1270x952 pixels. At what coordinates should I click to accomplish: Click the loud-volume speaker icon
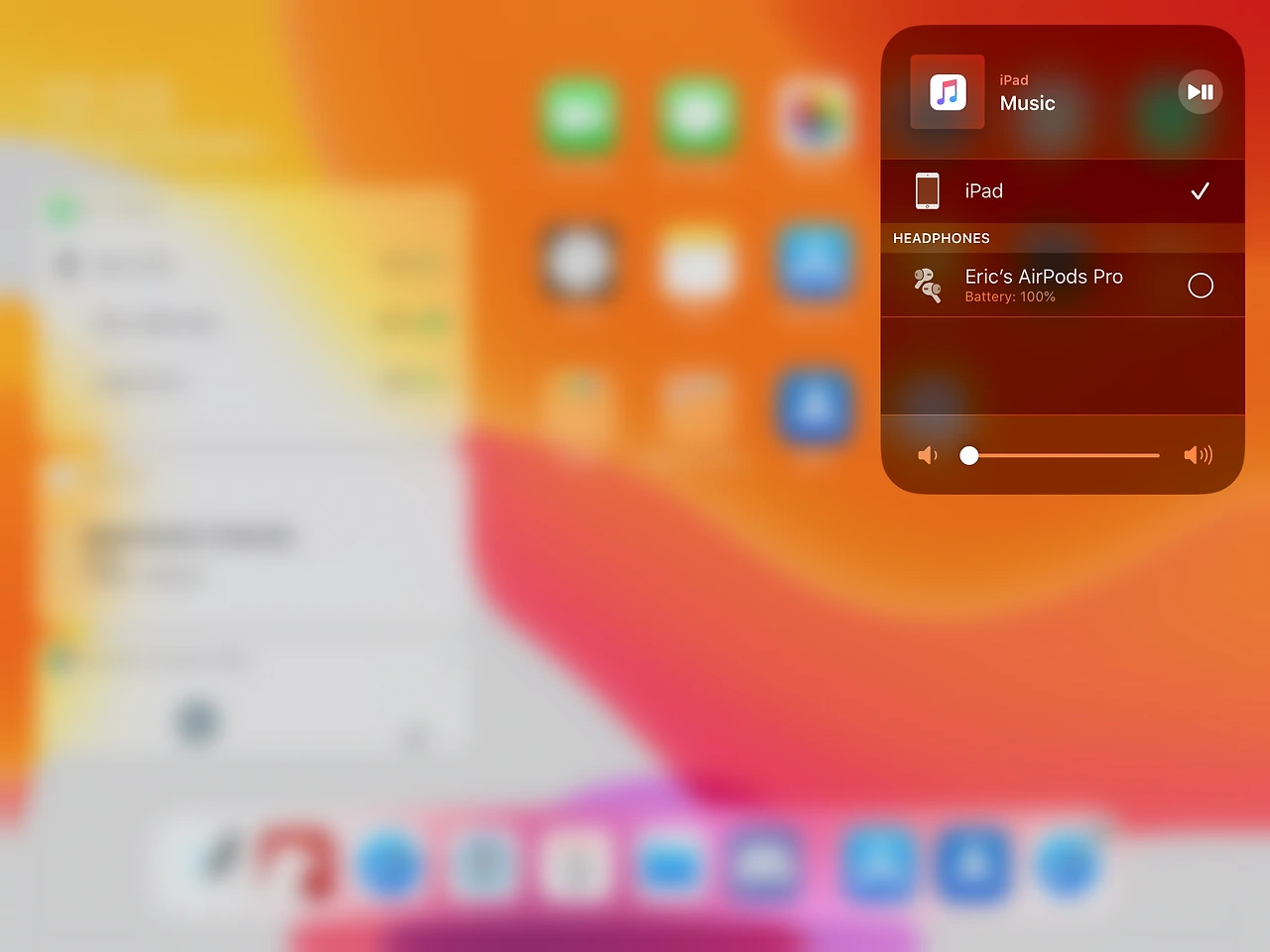coord(1198,455)
